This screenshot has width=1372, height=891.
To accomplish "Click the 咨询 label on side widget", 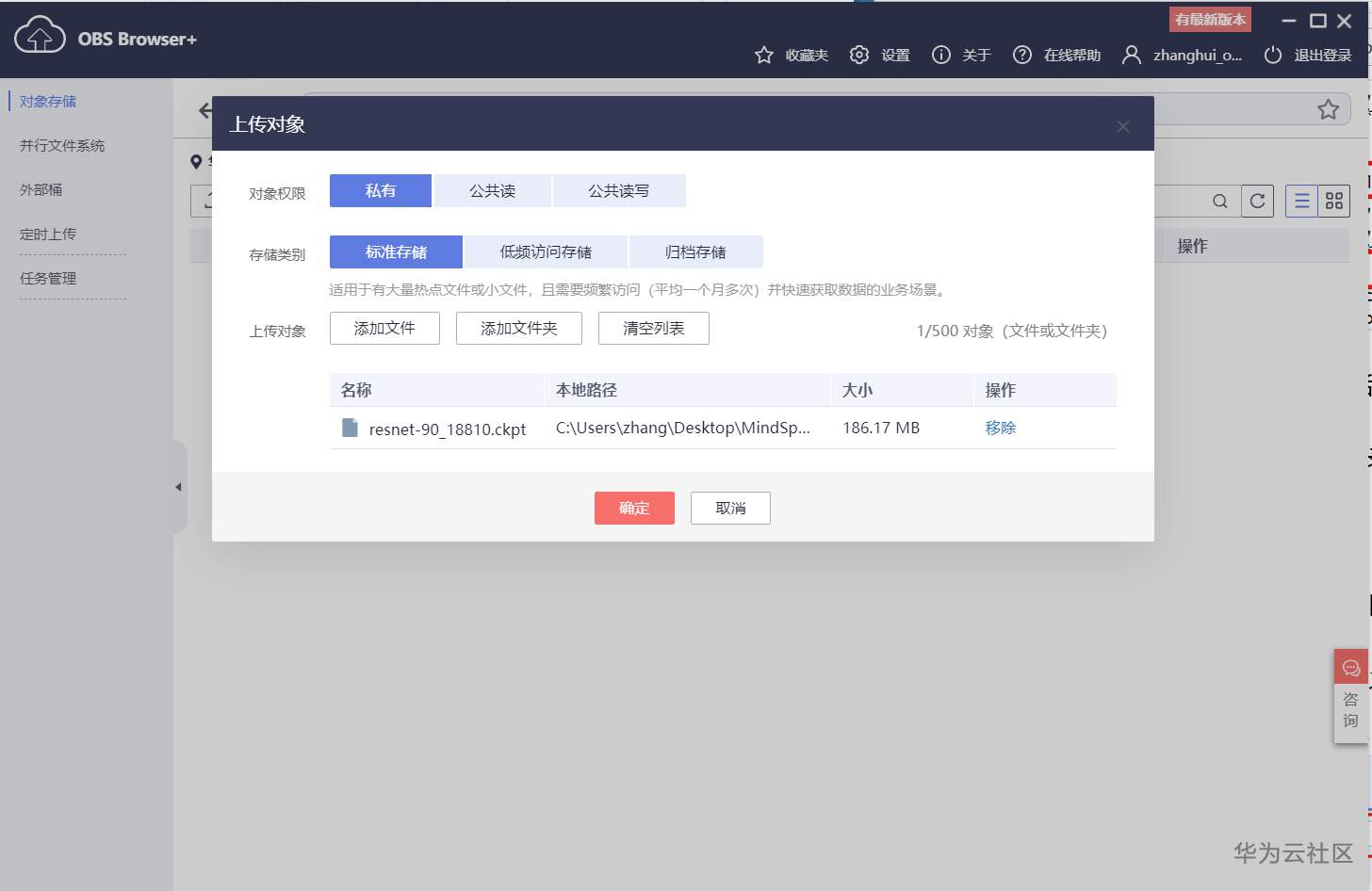I will coord(1351,710).
